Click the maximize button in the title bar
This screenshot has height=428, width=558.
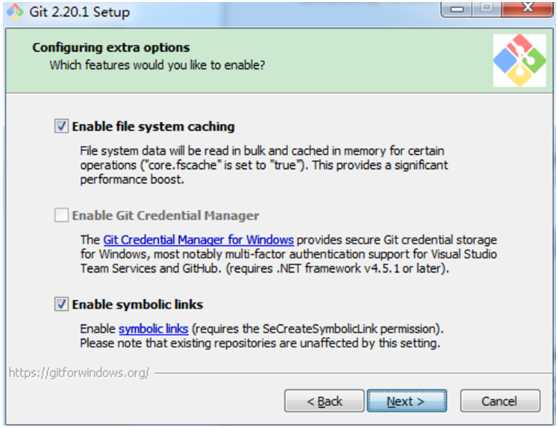coord(487,9)
